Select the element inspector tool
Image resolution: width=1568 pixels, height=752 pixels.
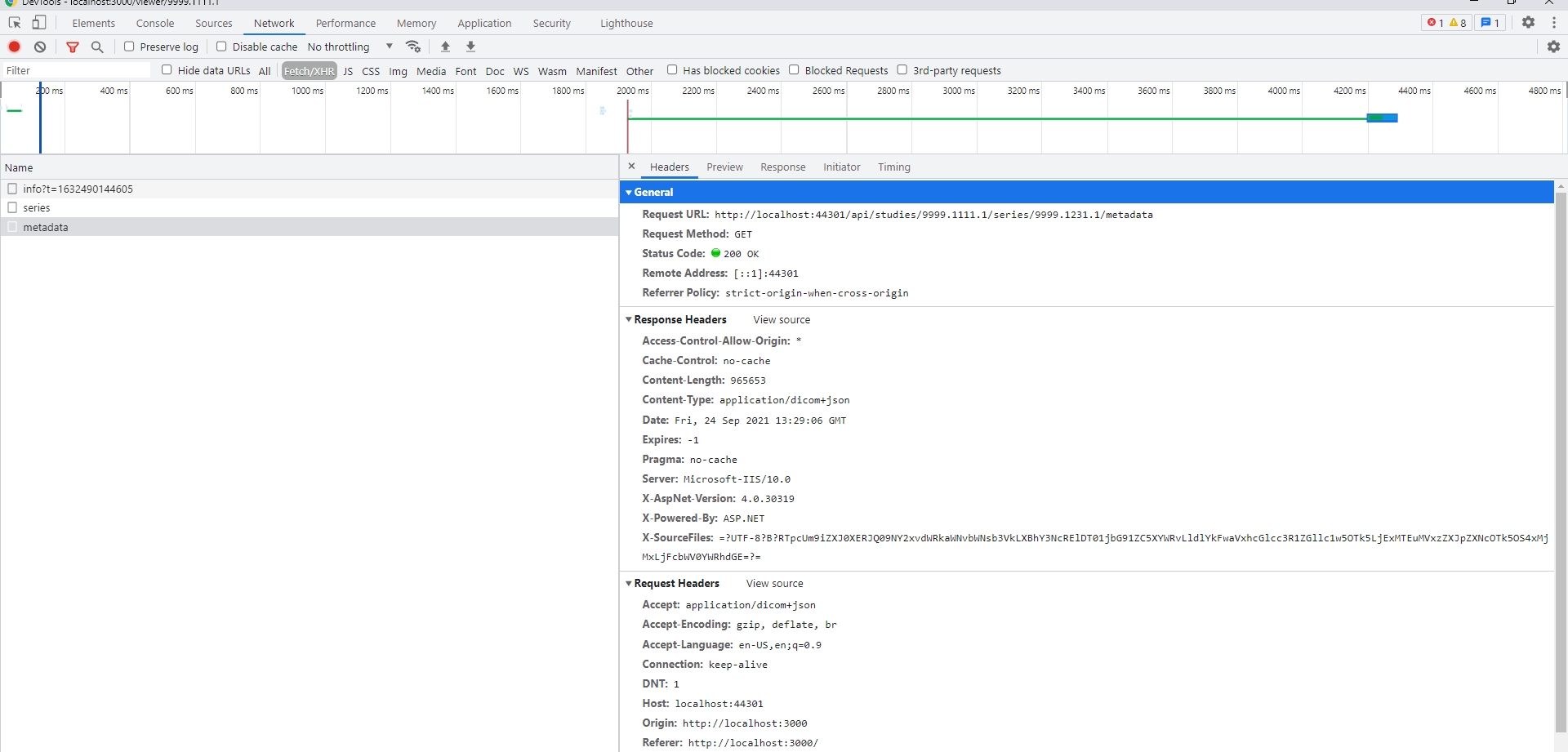pyautogui.click(x=13, y=22)
